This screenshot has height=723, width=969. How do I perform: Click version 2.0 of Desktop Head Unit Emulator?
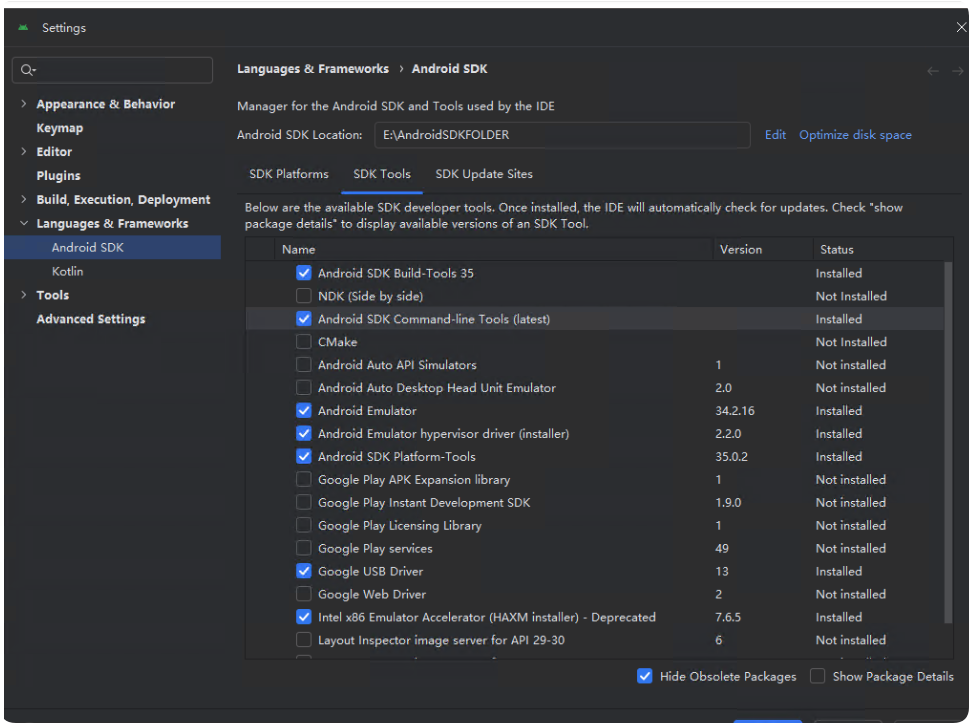tap(724, 387)
